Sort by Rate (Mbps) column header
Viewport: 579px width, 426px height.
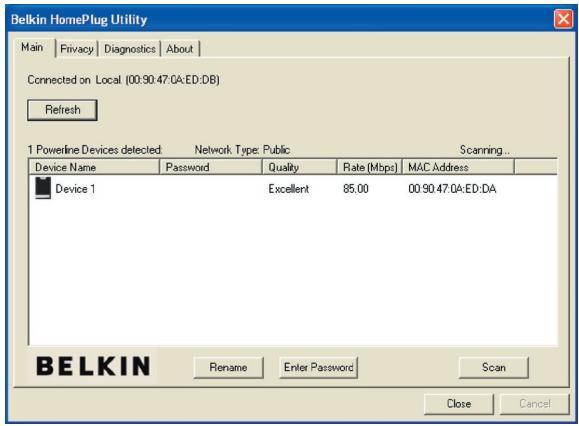(370, 167)
